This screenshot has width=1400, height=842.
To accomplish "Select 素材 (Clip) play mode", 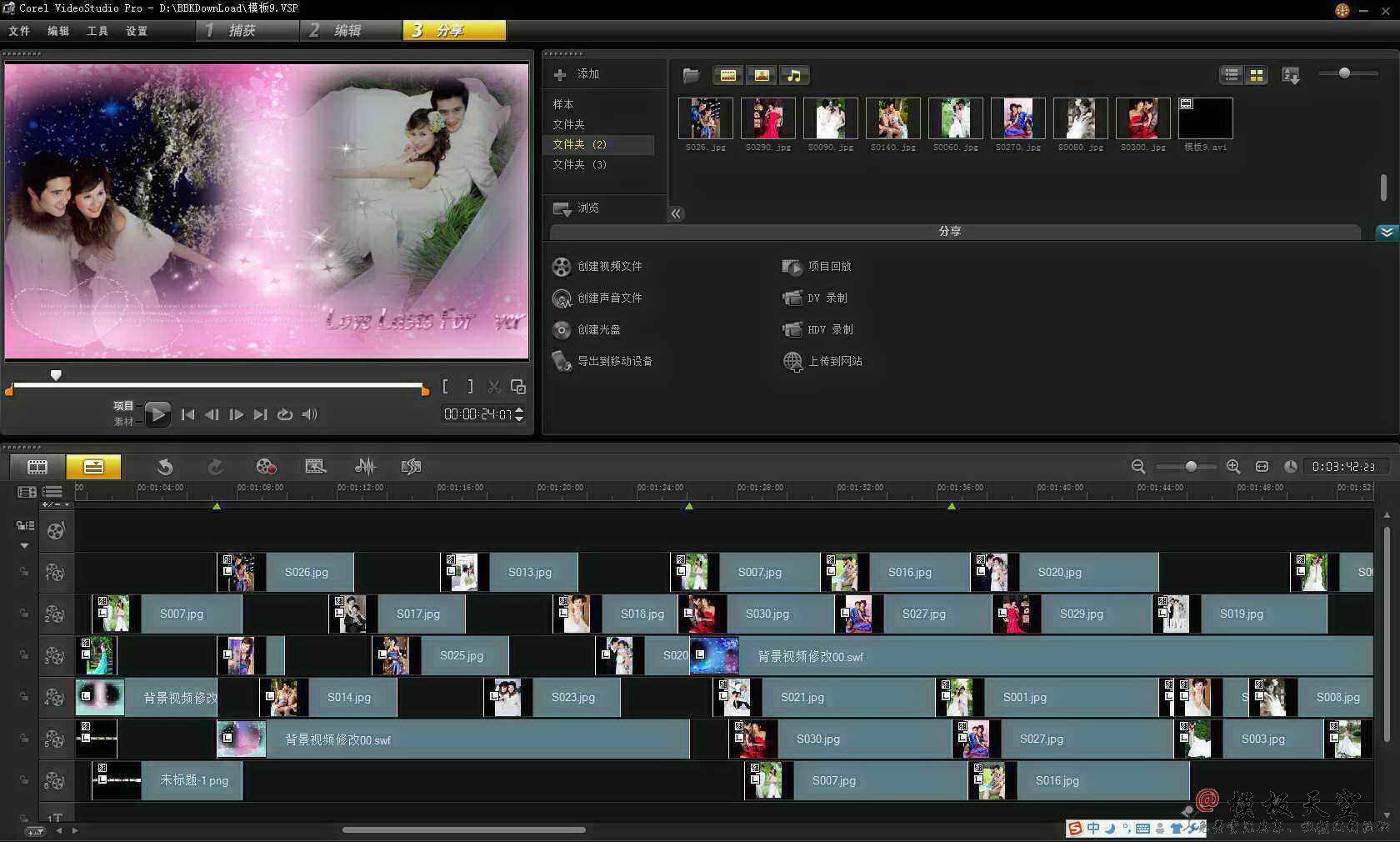I will coord(123,422).
